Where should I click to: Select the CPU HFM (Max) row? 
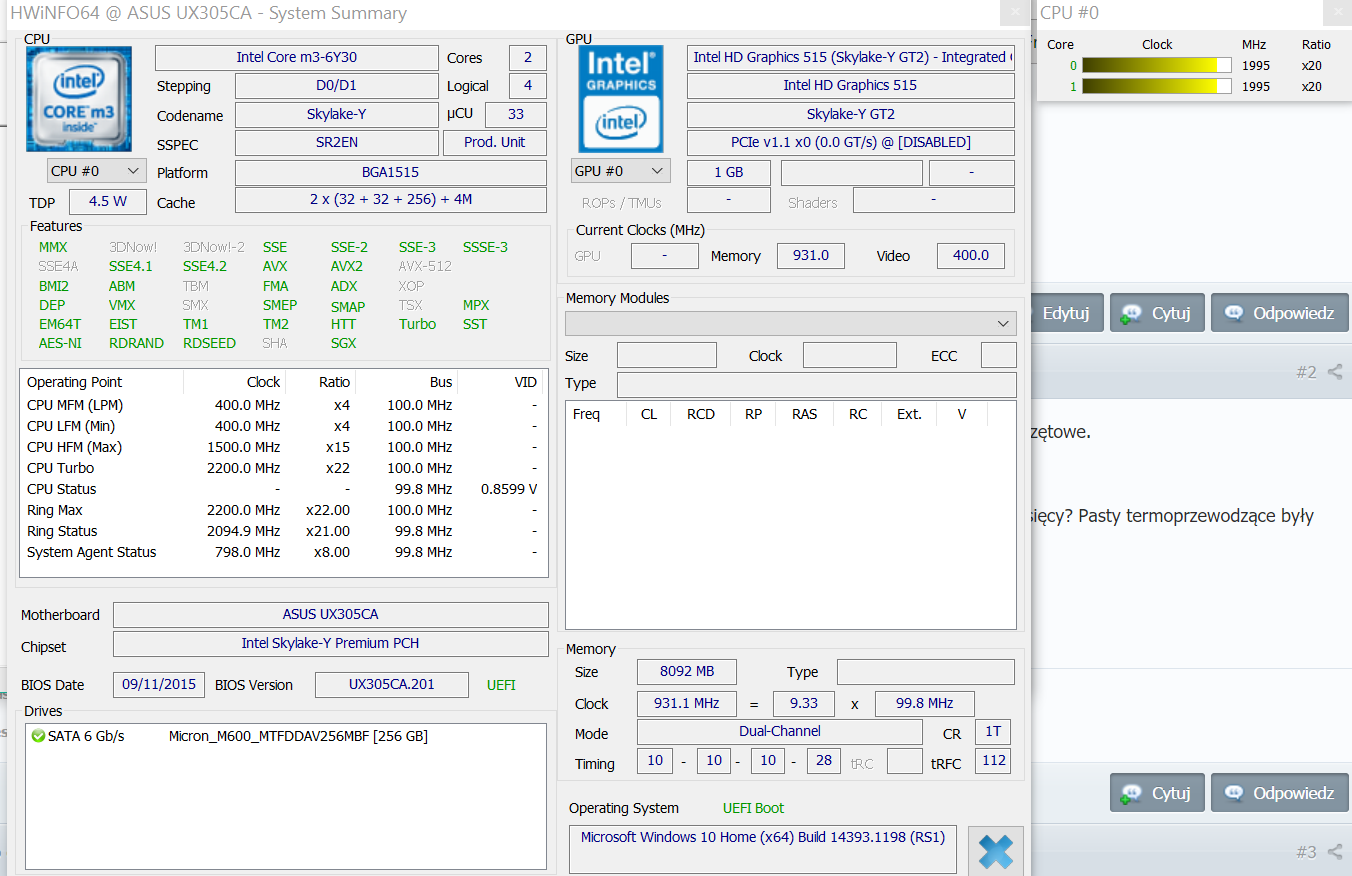(x=283, y=447)
